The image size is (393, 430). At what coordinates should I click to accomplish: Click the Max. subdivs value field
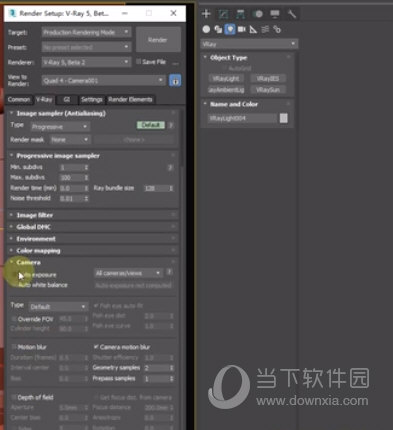71,177
